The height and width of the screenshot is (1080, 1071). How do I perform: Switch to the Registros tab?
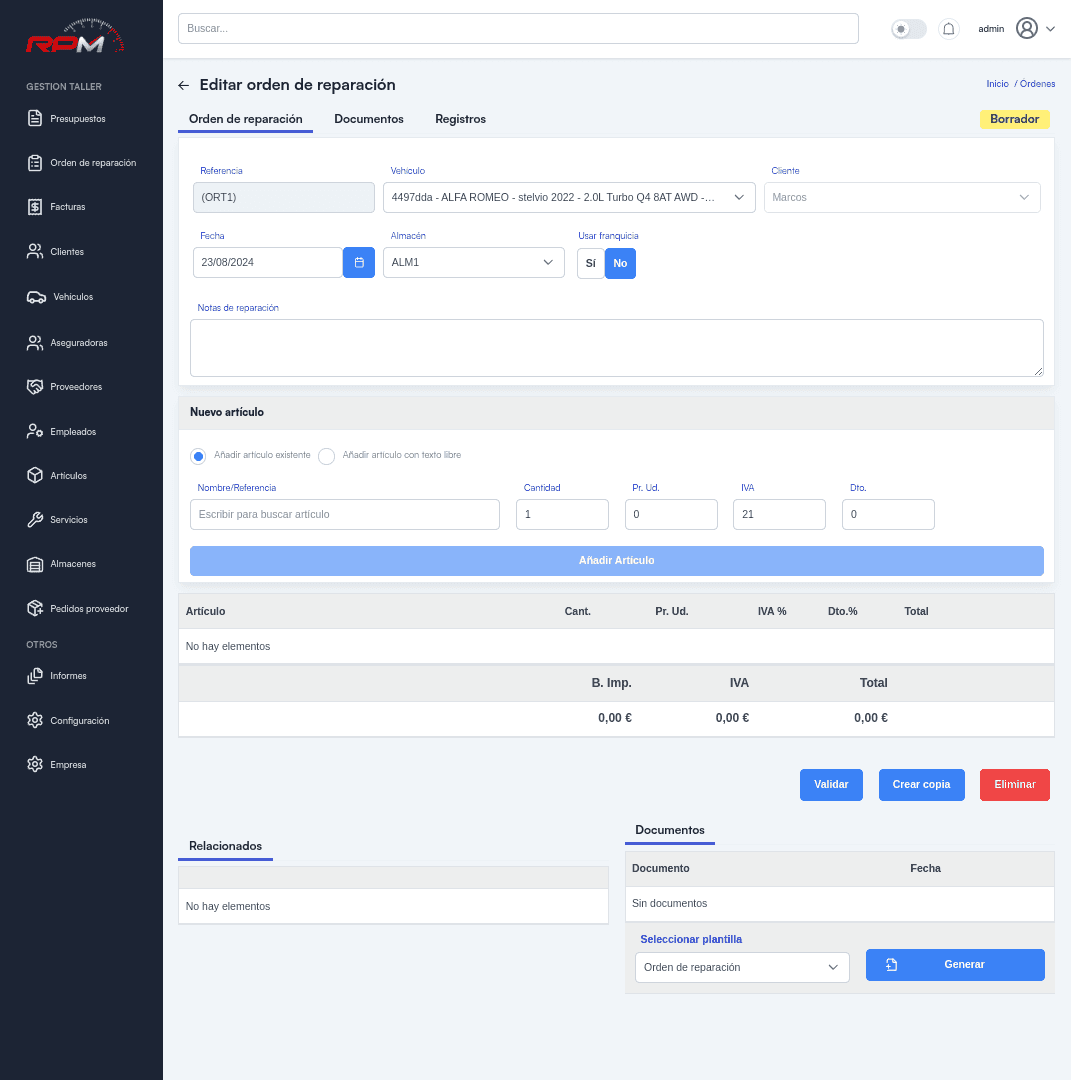coord(460,119)
